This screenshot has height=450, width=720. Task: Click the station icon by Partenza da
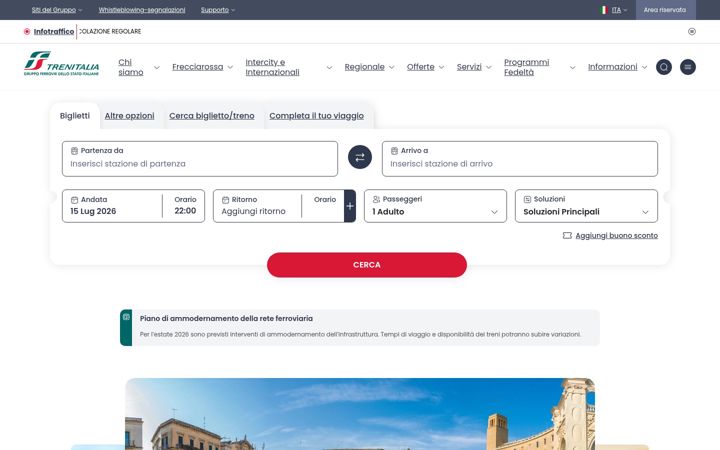point(74,151)
